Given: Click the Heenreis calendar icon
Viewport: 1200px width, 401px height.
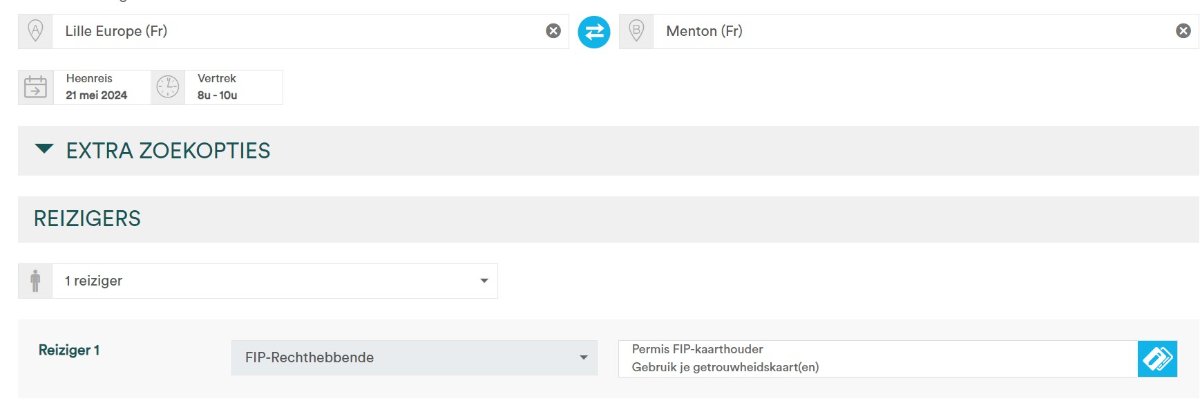Looking at the screenshot, I should 35,87.
